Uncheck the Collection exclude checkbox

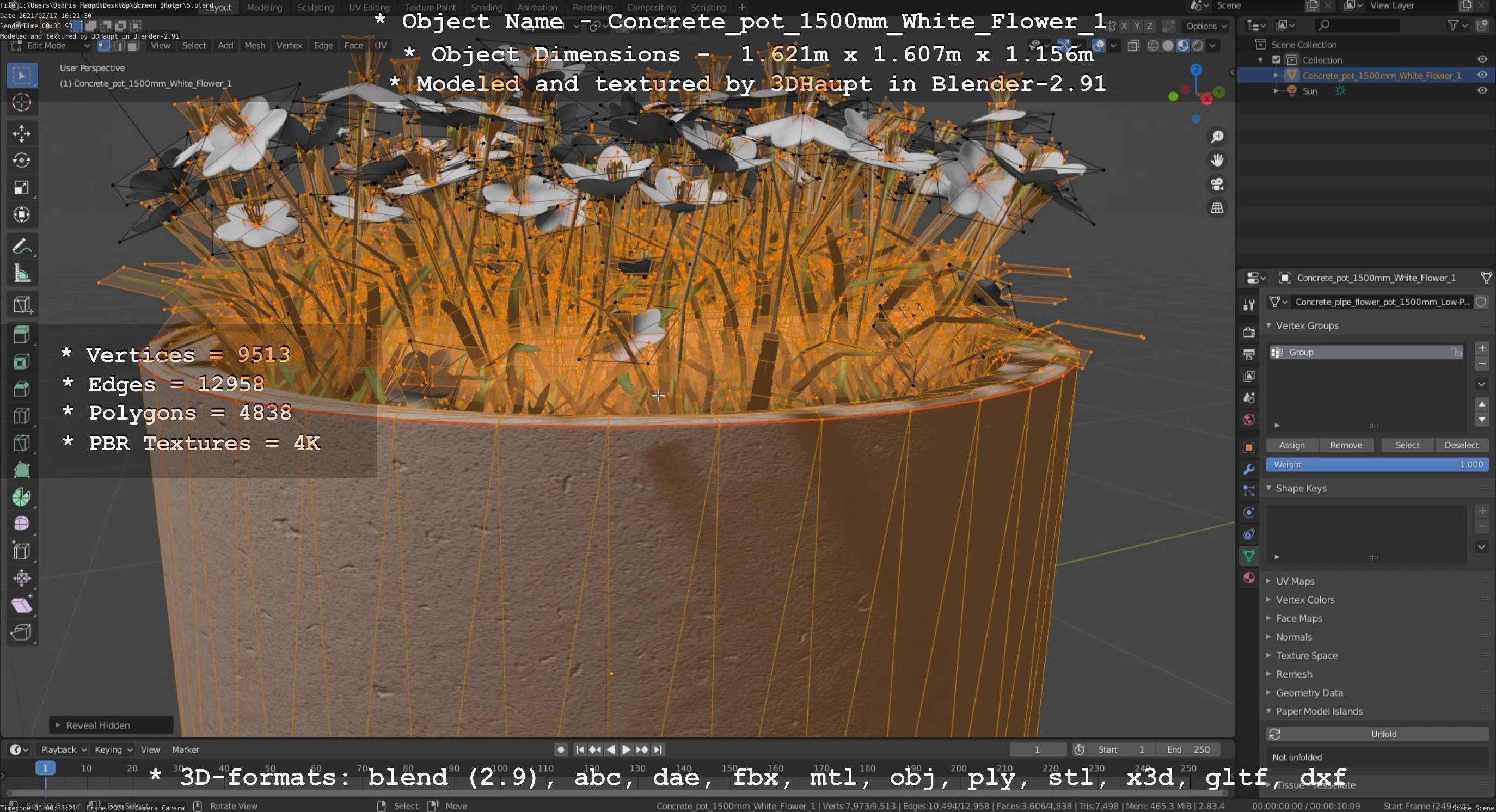(x=1276, y=60)
